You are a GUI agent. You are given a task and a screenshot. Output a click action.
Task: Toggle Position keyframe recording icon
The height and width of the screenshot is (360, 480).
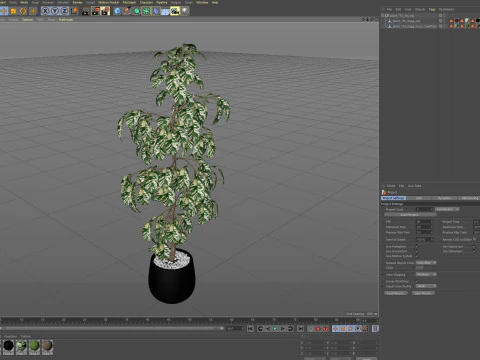pyautogui.click(x=335, y=329)
